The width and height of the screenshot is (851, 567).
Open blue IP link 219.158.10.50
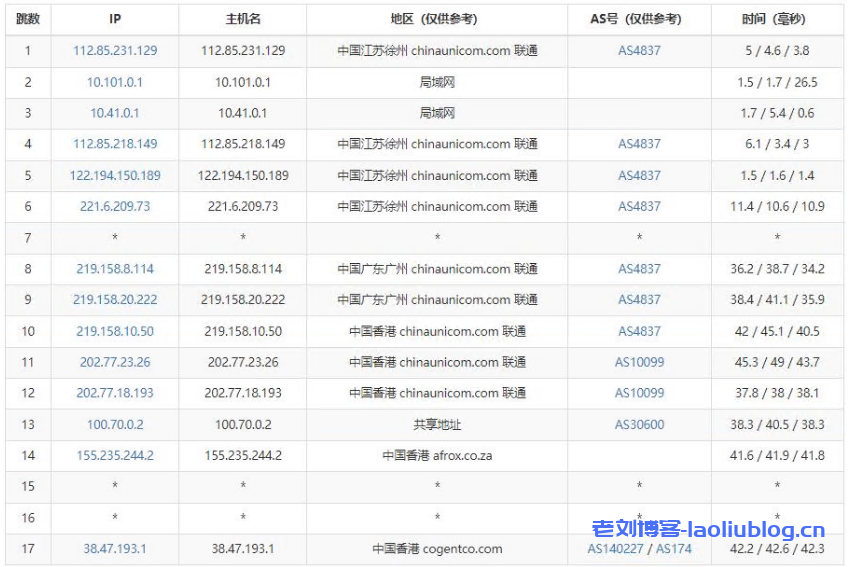(x=115, y=331)
